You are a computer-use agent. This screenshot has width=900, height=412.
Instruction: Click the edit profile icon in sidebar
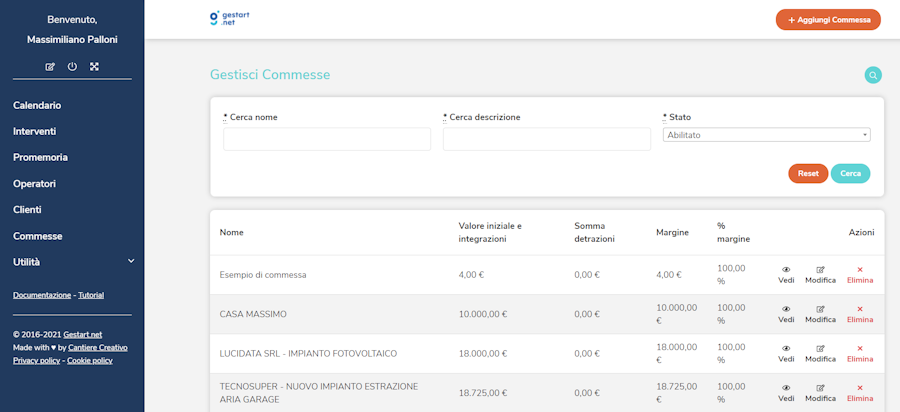(x=50, y=67)
